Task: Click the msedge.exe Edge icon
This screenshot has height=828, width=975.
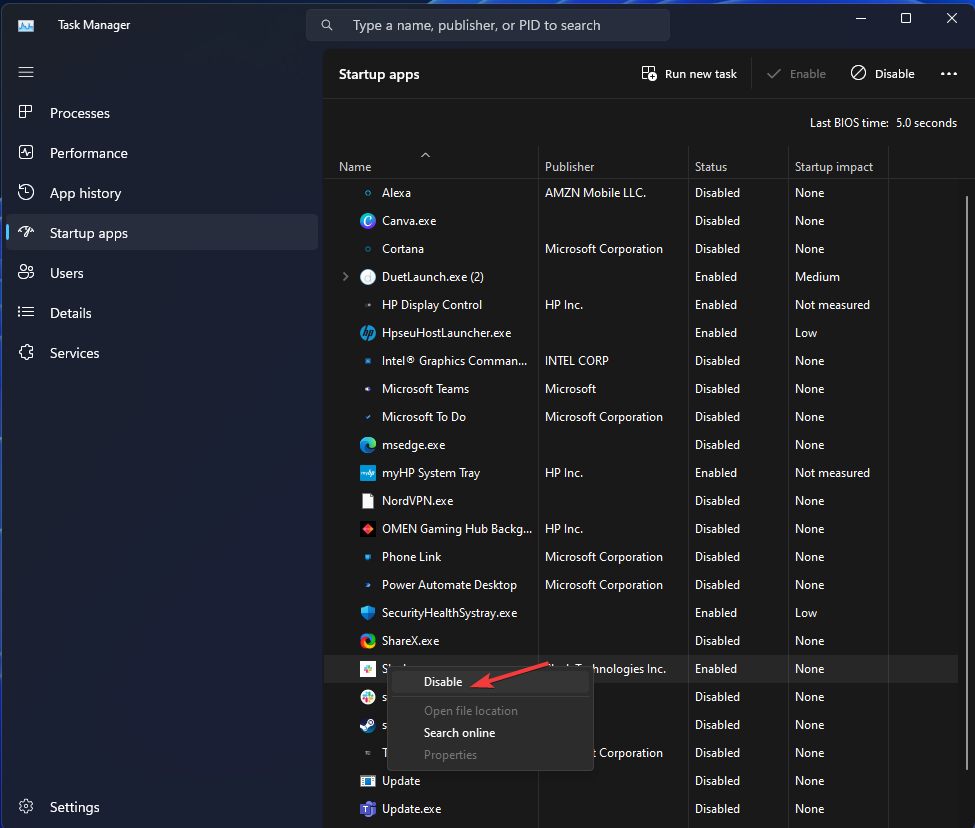Action: 368,444
